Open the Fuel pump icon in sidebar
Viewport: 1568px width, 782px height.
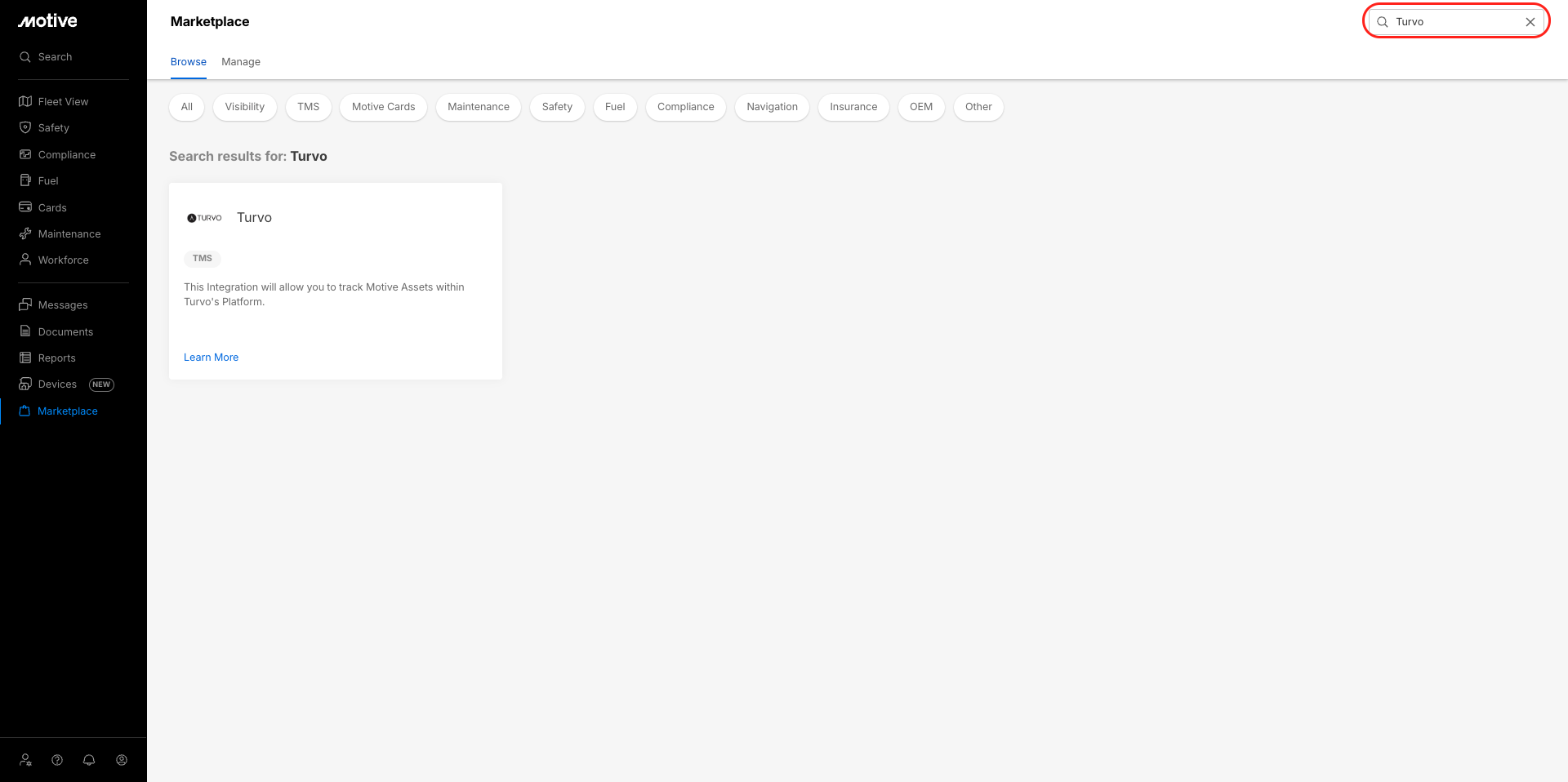coord(25,180)
